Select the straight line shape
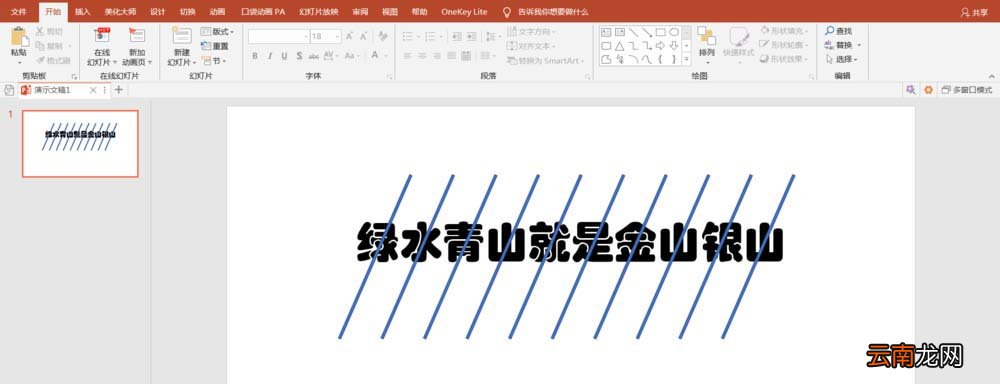Image resolution: width=1000 pixels, height=384 pixels. point(633,32)
